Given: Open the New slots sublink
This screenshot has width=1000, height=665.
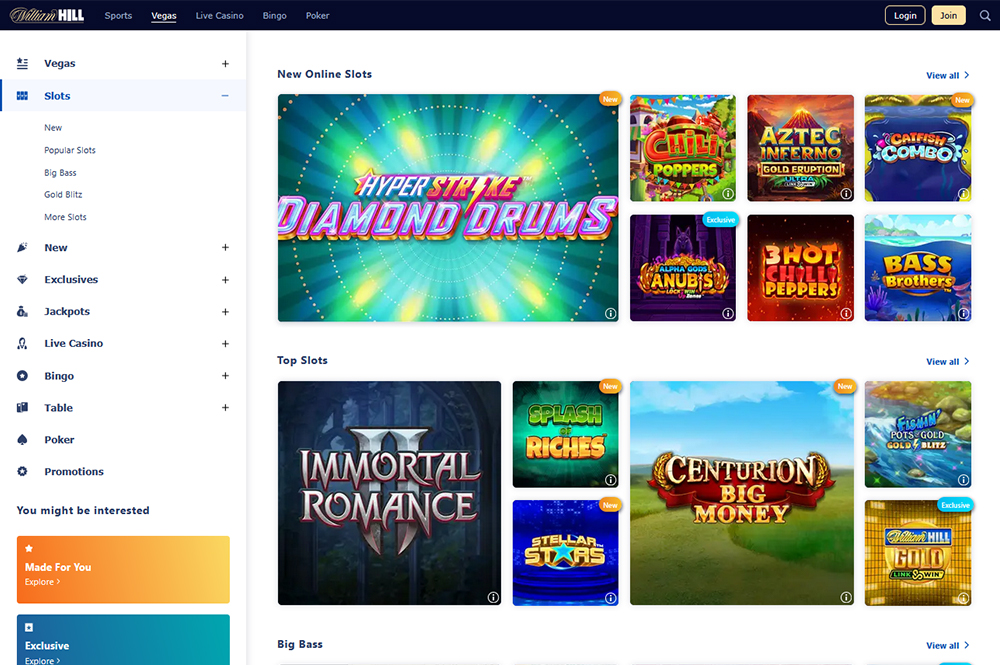Looking at the screenshot, I should [53, 128].
